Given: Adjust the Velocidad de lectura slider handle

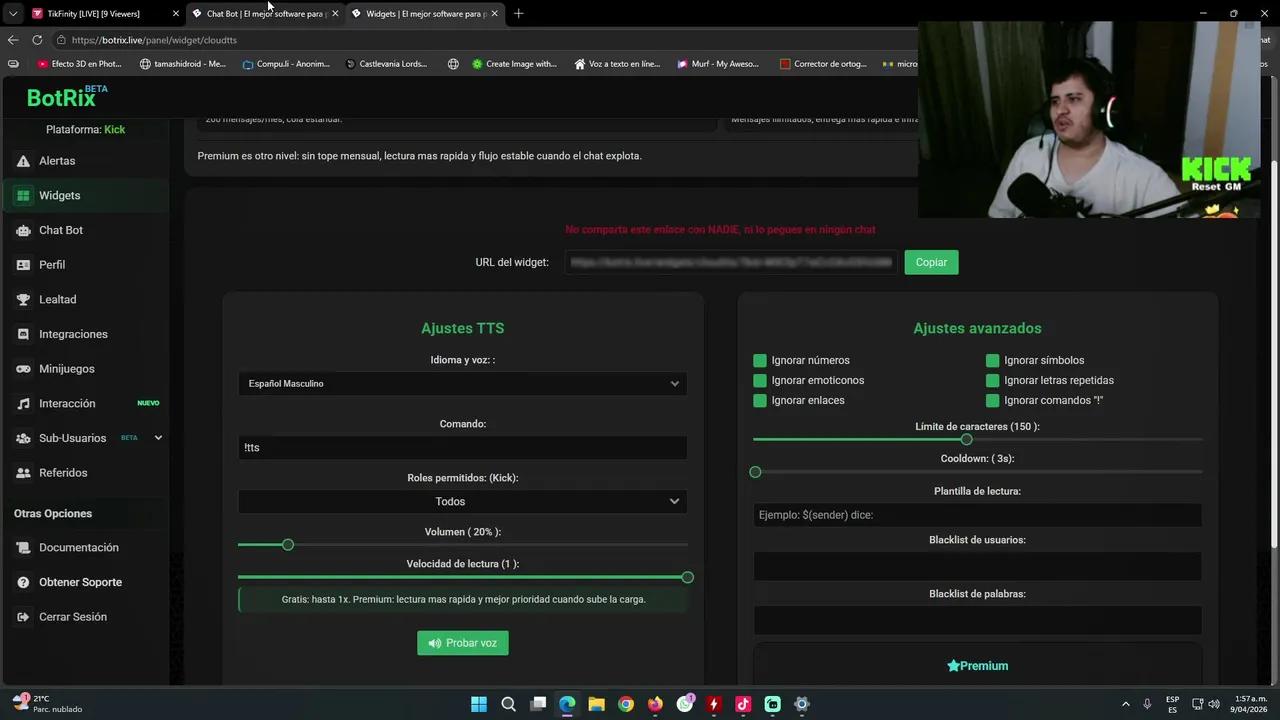Looking at the screenshot, I should (x=687, y=577).
